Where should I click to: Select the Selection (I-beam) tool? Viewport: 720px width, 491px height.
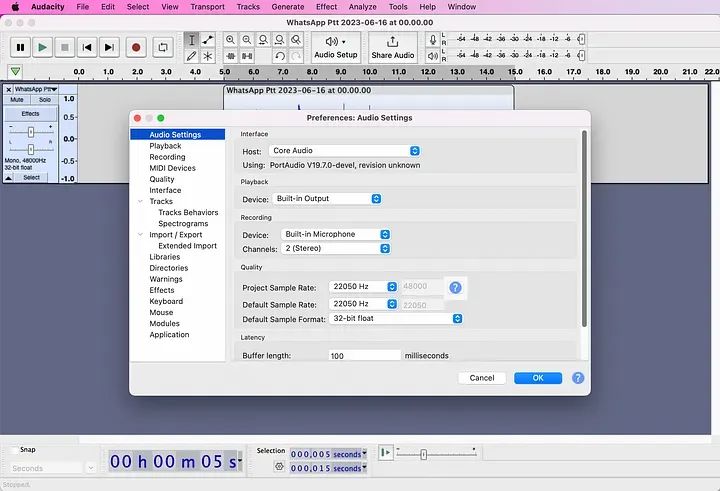point(191,40)
